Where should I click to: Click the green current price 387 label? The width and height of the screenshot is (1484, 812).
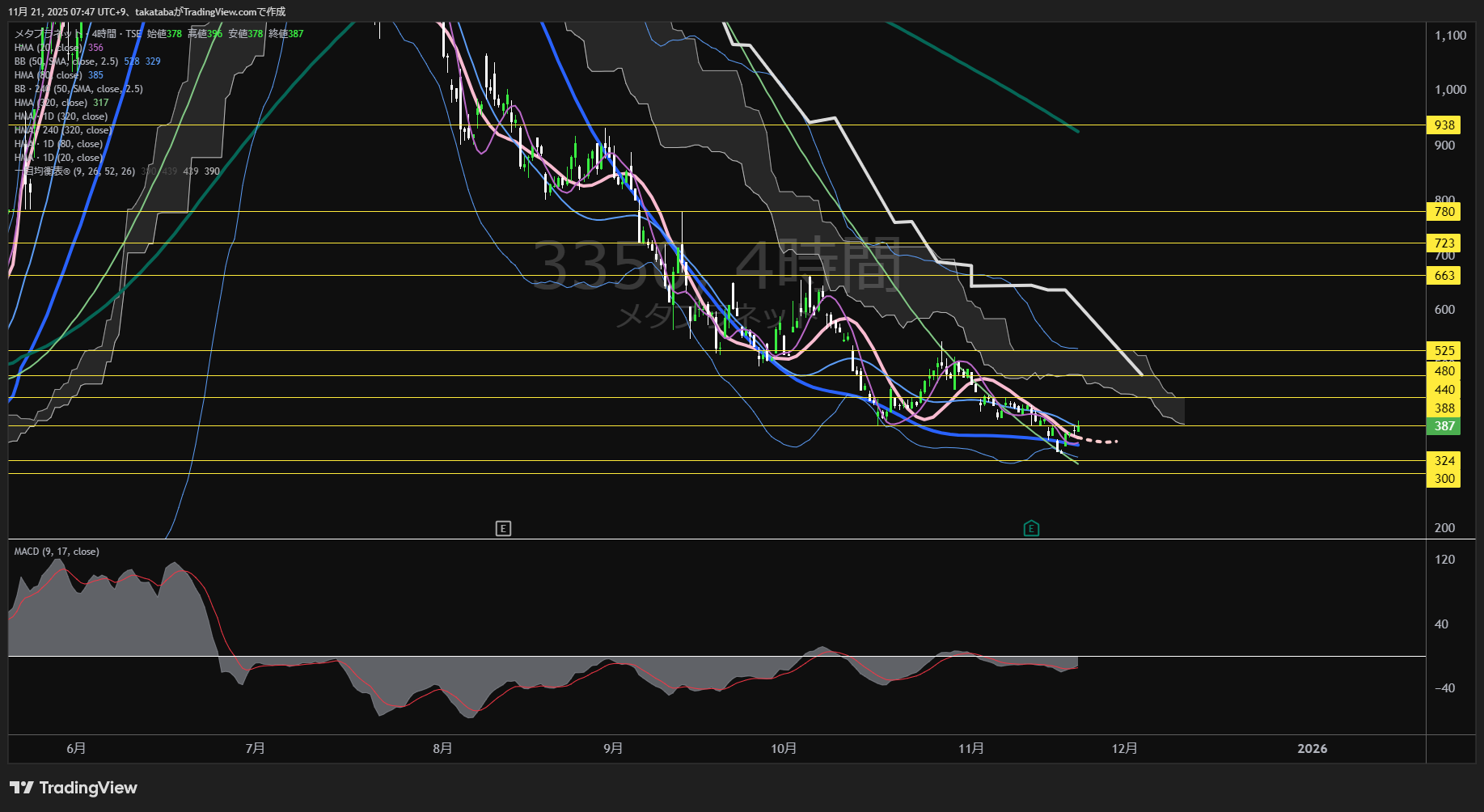point(1444,426)
